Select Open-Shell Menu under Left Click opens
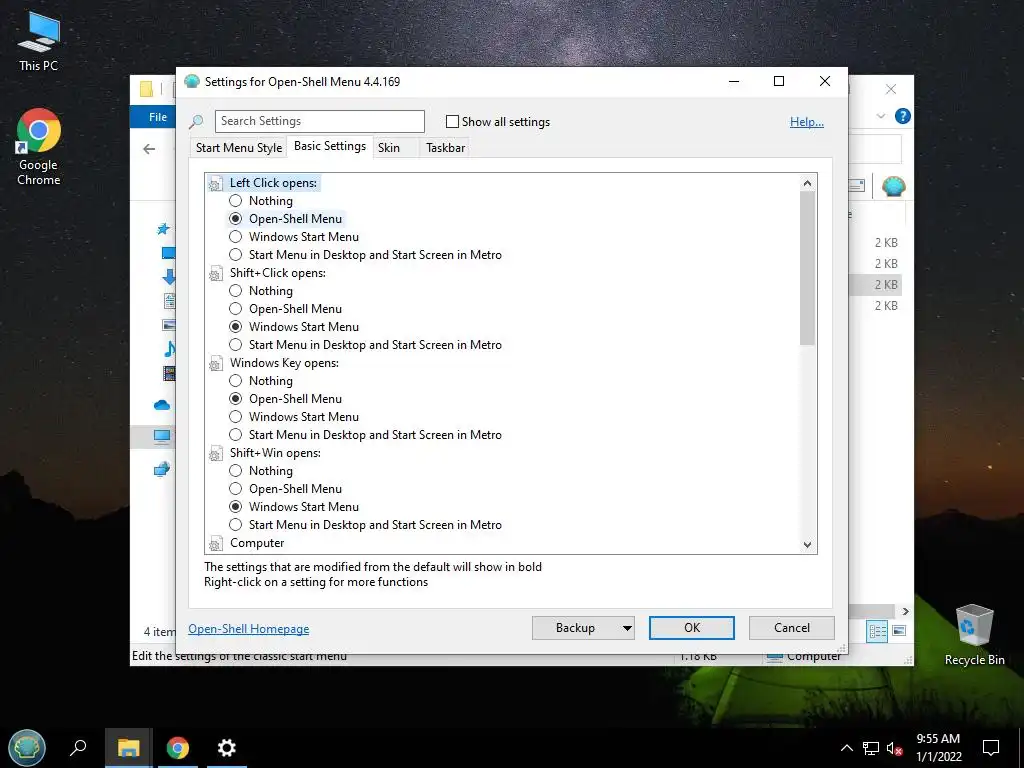This screenshot has width=1024, height=768. 236,219
